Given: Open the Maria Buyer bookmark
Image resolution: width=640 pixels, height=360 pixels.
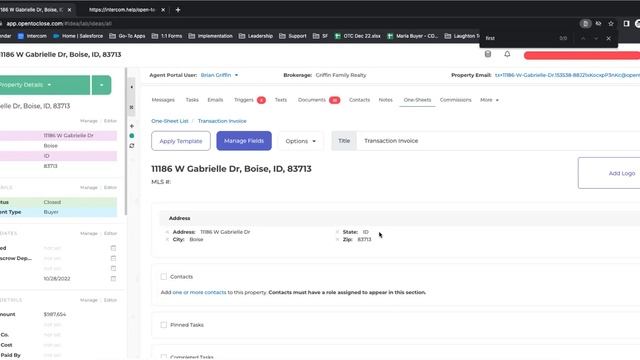Looking at the screenshot, I should [413, 36].
